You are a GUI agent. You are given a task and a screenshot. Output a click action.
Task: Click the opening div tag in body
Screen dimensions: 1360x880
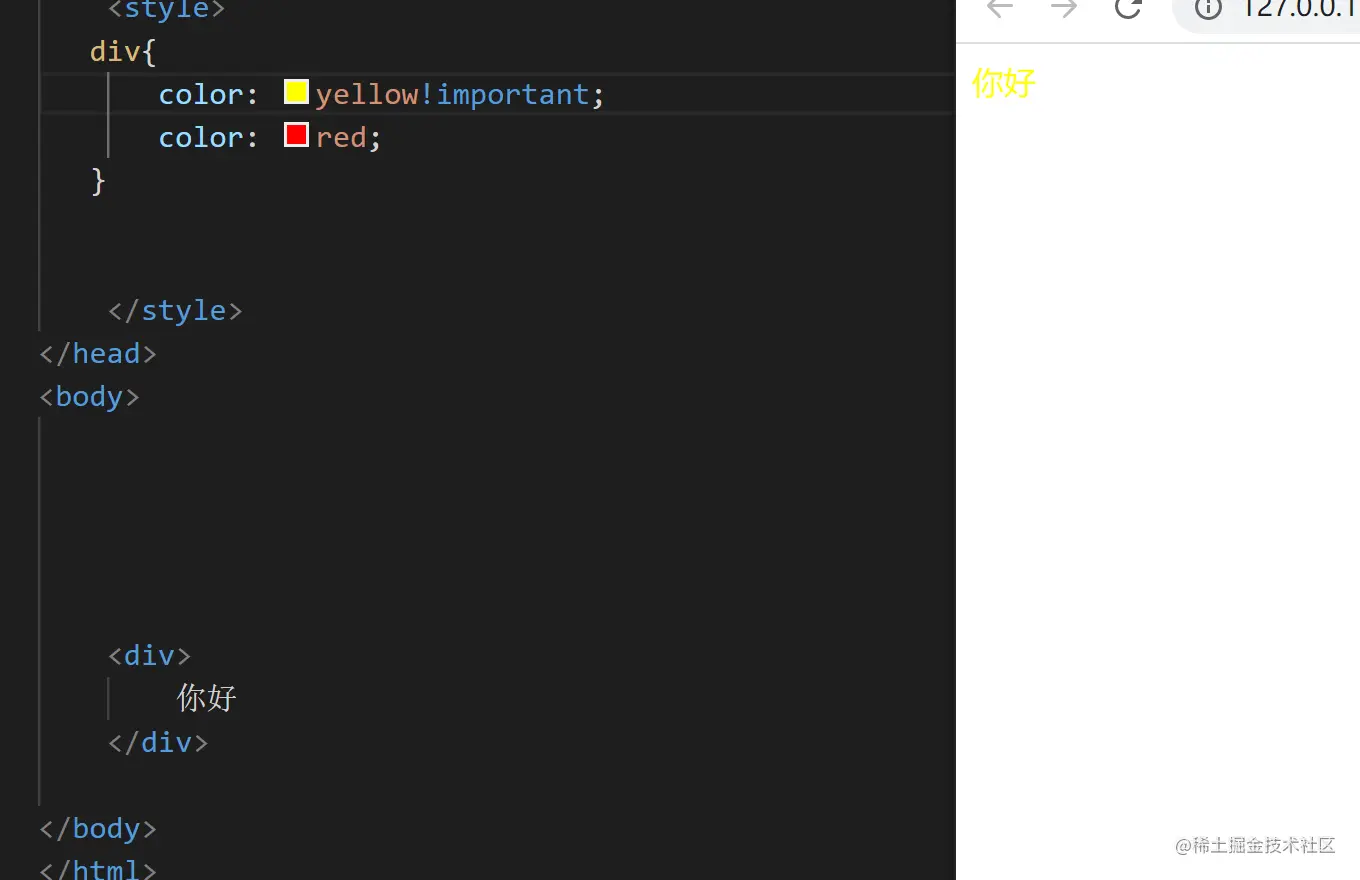(x=149, y=655)
